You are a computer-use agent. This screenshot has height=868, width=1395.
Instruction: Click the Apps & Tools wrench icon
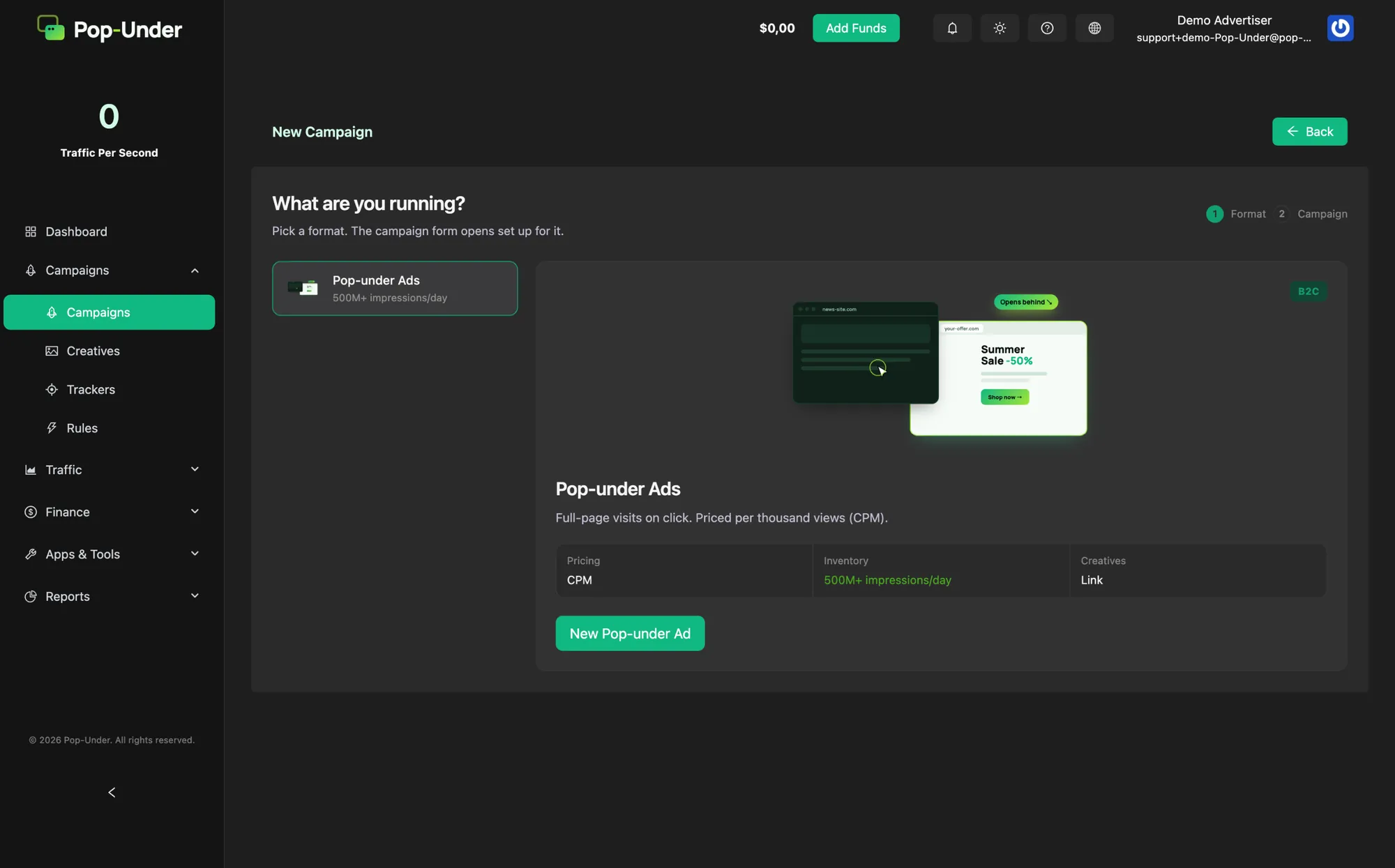pos(31,554)
